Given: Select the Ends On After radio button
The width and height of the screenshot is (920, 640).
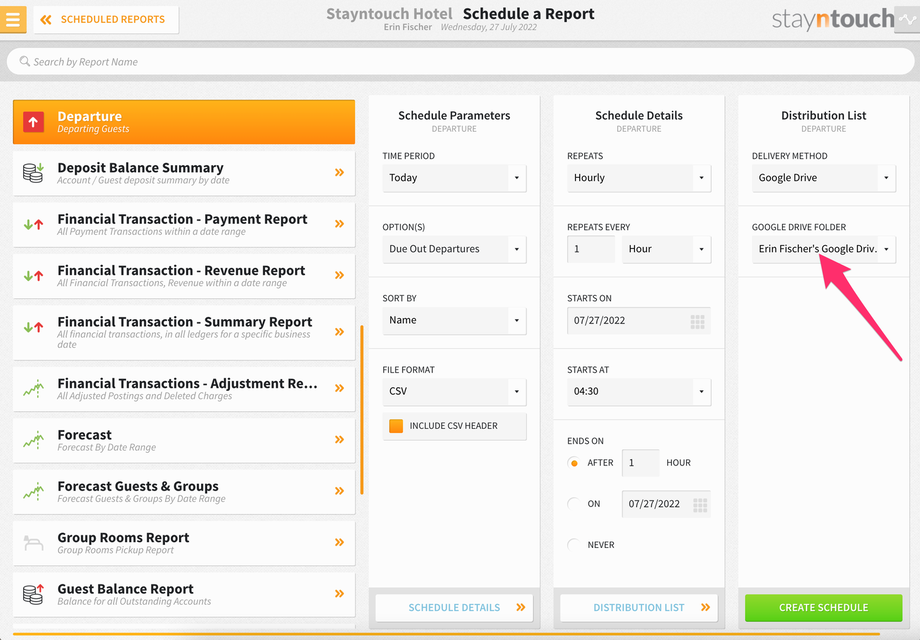Looking at the screenshot, I should pos(574,463).
